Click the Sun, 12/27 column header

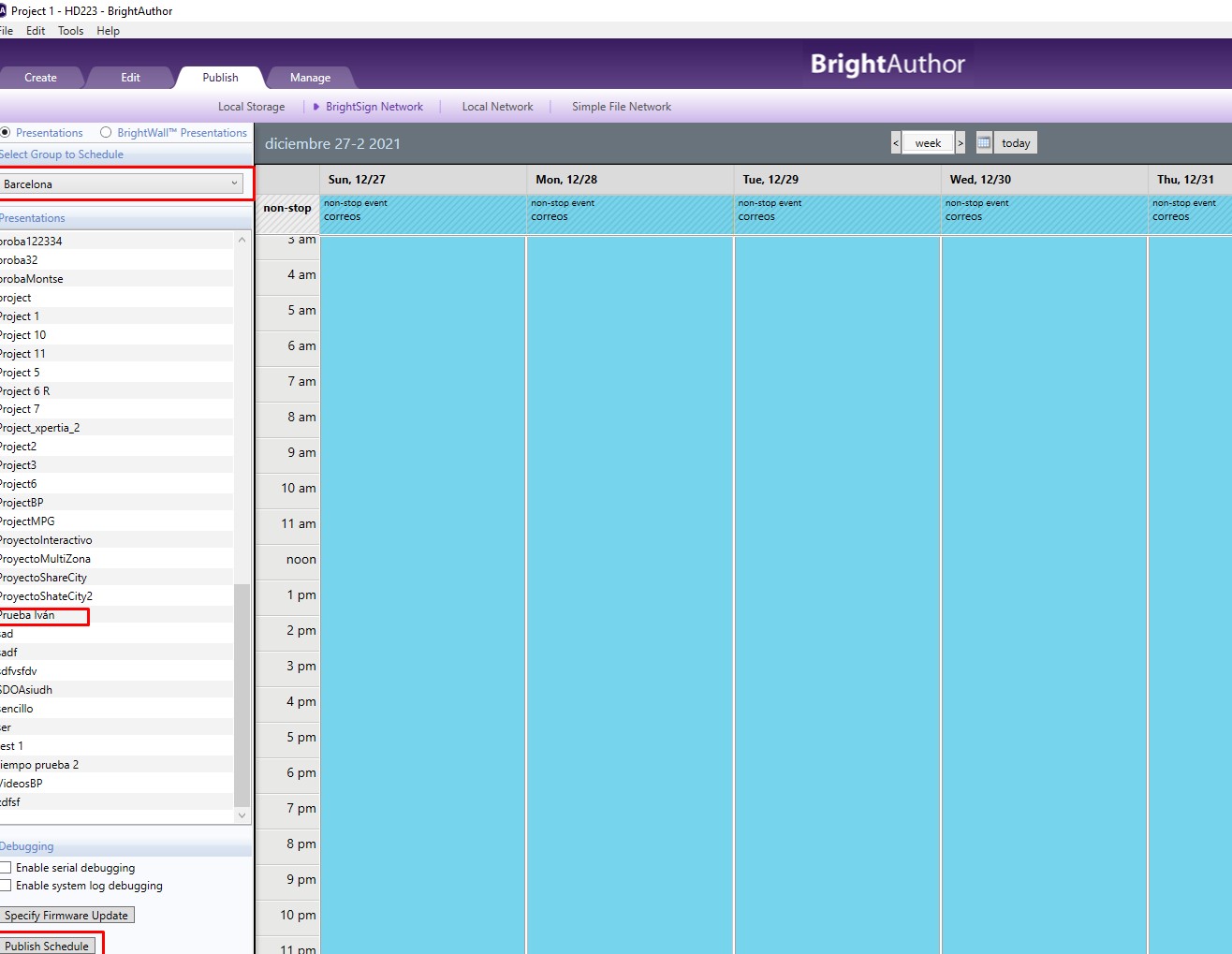pos(423,180)
